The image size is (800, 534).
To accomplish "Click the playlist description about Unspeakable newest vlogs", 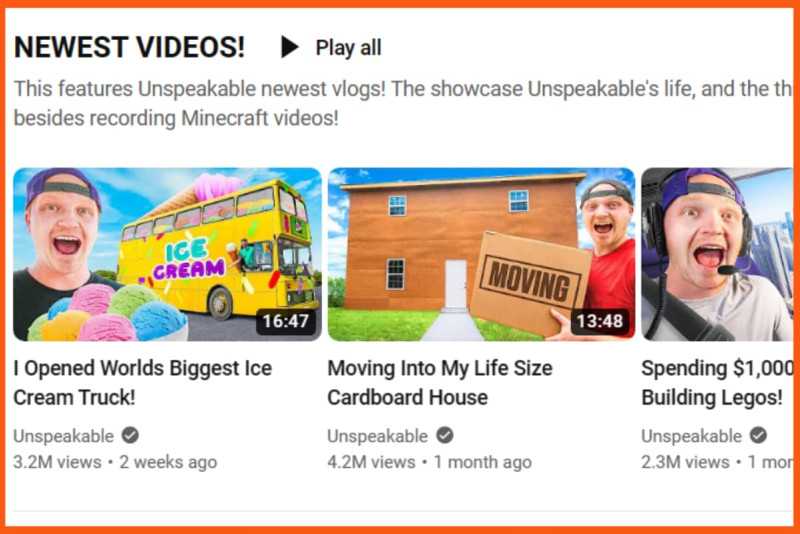I will coord(403,103).
